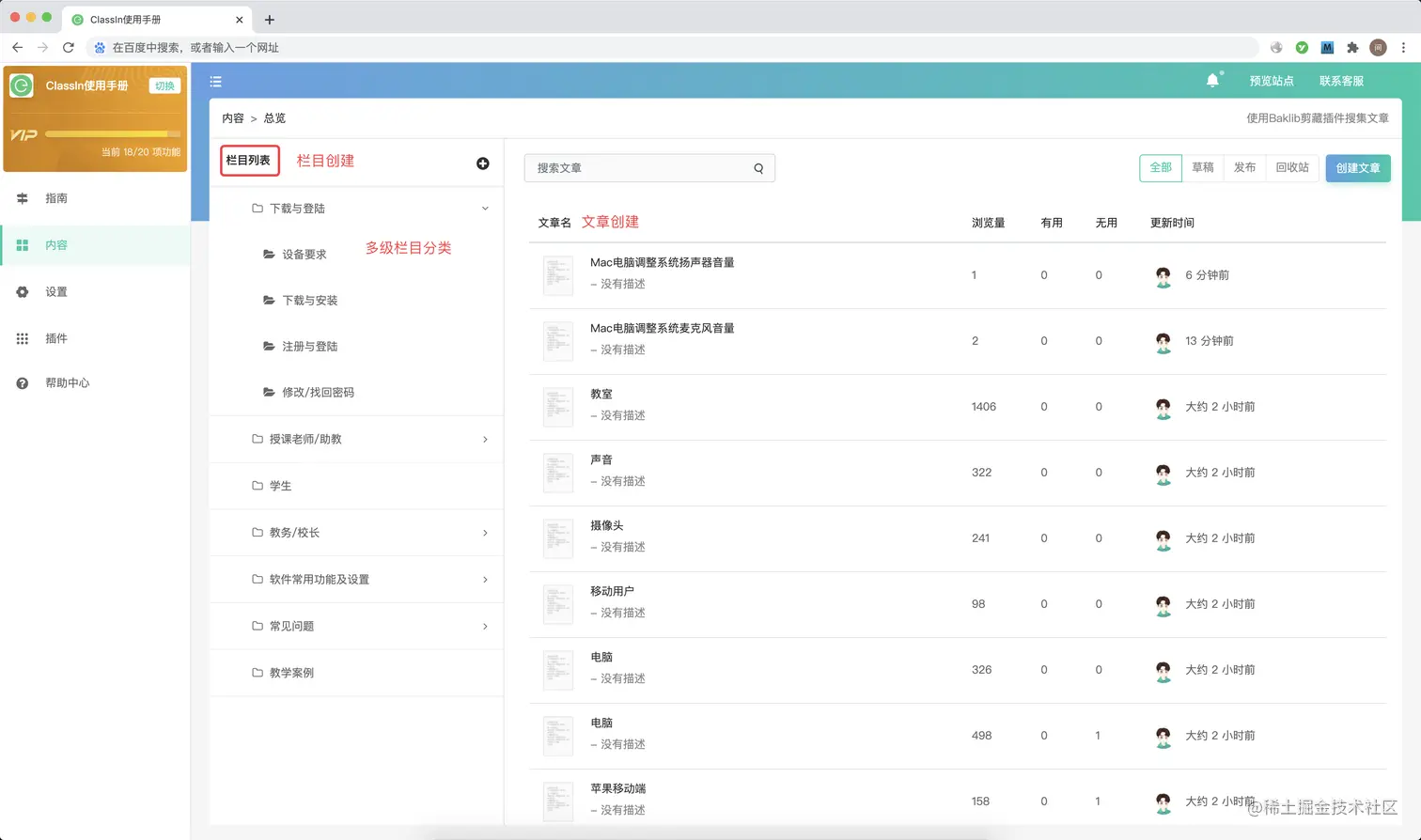Image resolution: width=1421 pixels, height=840 pixels.
Task: Expand 软件常用功能及设置 category arrow
Action: click(485, 580)
